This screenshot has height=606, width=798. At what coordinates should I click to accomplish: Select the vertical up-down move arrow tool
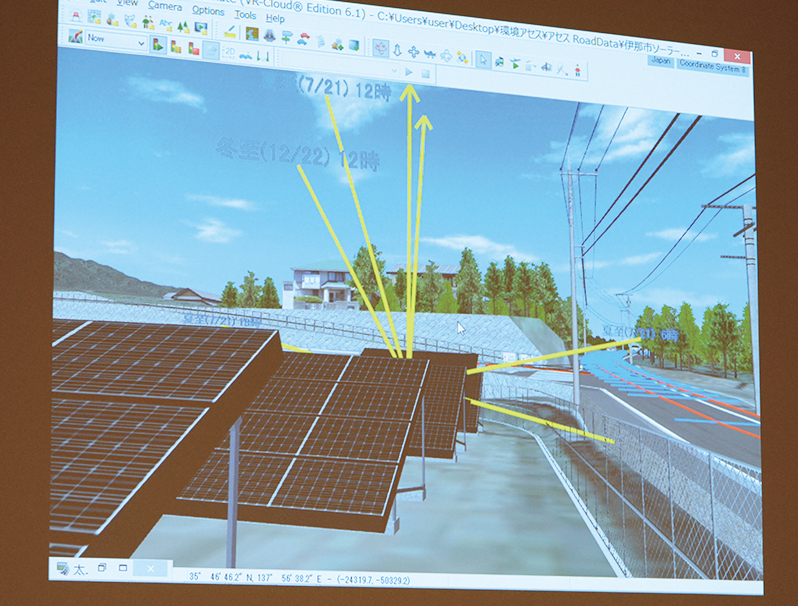coord(397,50)
